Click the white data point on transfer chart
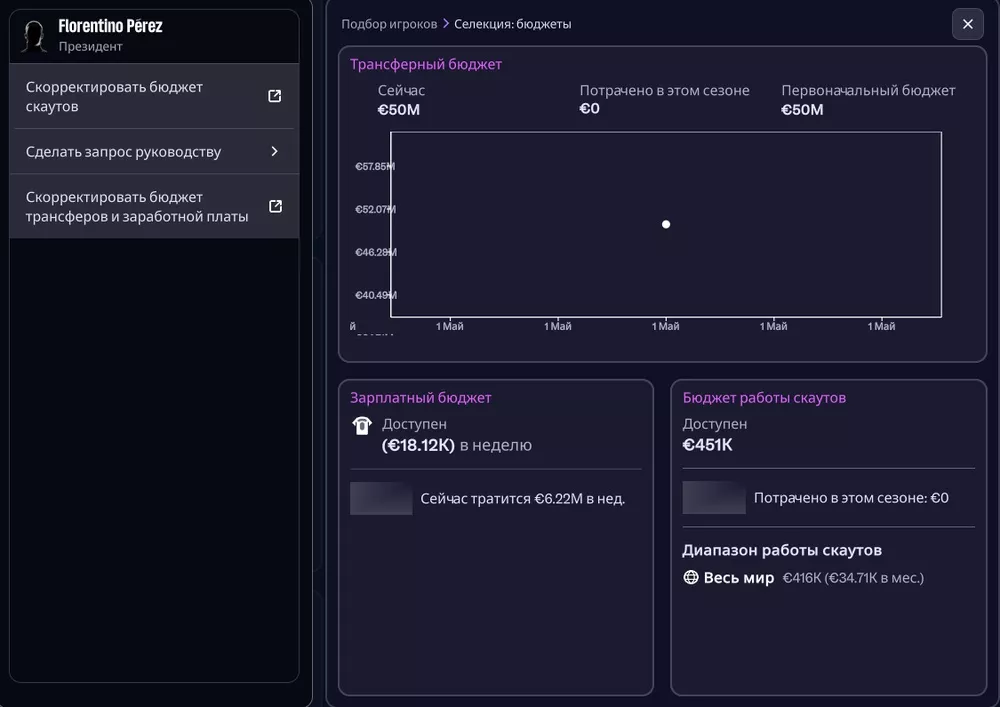This screenshot has height=707, width=1000. (666, 224)
